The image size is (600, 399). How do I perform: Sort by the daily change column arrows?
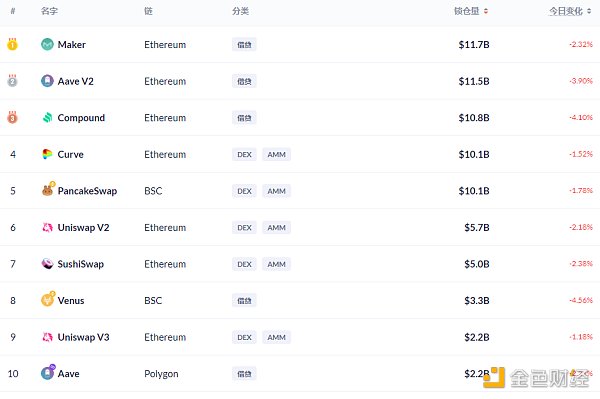(x=589, y=11)
